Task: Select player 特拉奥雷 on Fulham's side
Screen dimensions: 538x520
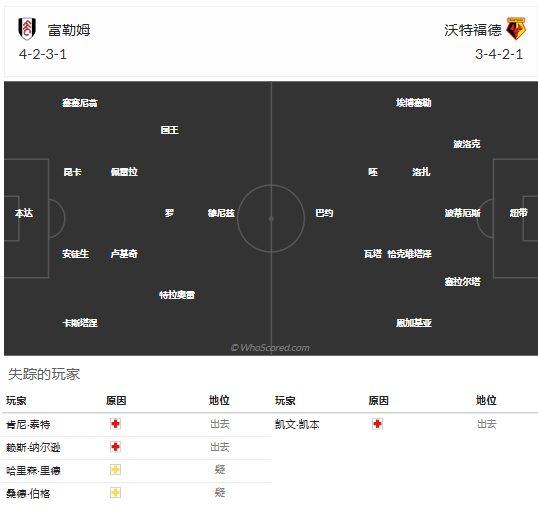Action: point(177,295)
